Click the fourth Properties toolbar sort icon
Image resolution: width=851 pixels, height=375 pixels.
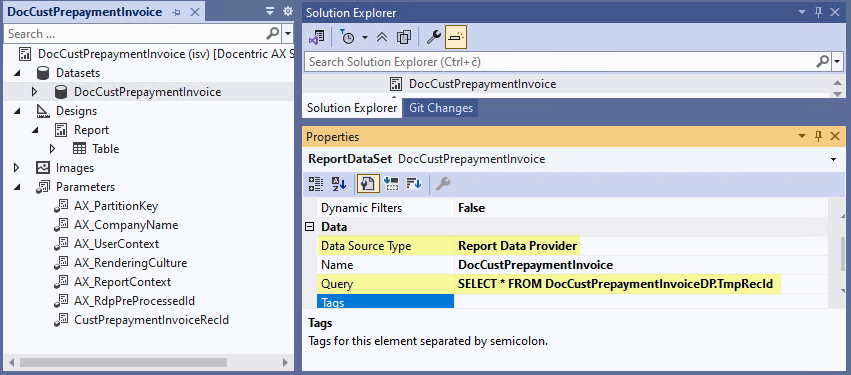click(x=391, y=184)
